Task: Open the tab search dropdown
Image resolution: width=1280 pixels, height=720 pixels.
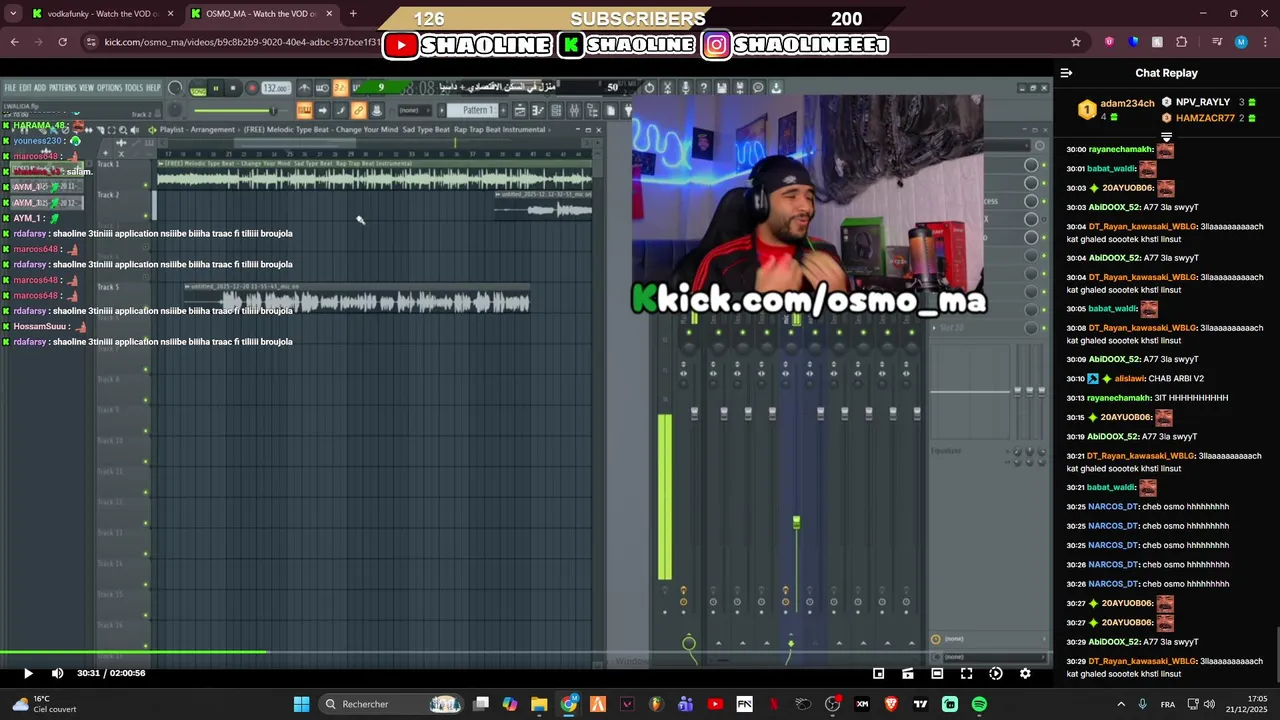Action: [x=13, y=14]
